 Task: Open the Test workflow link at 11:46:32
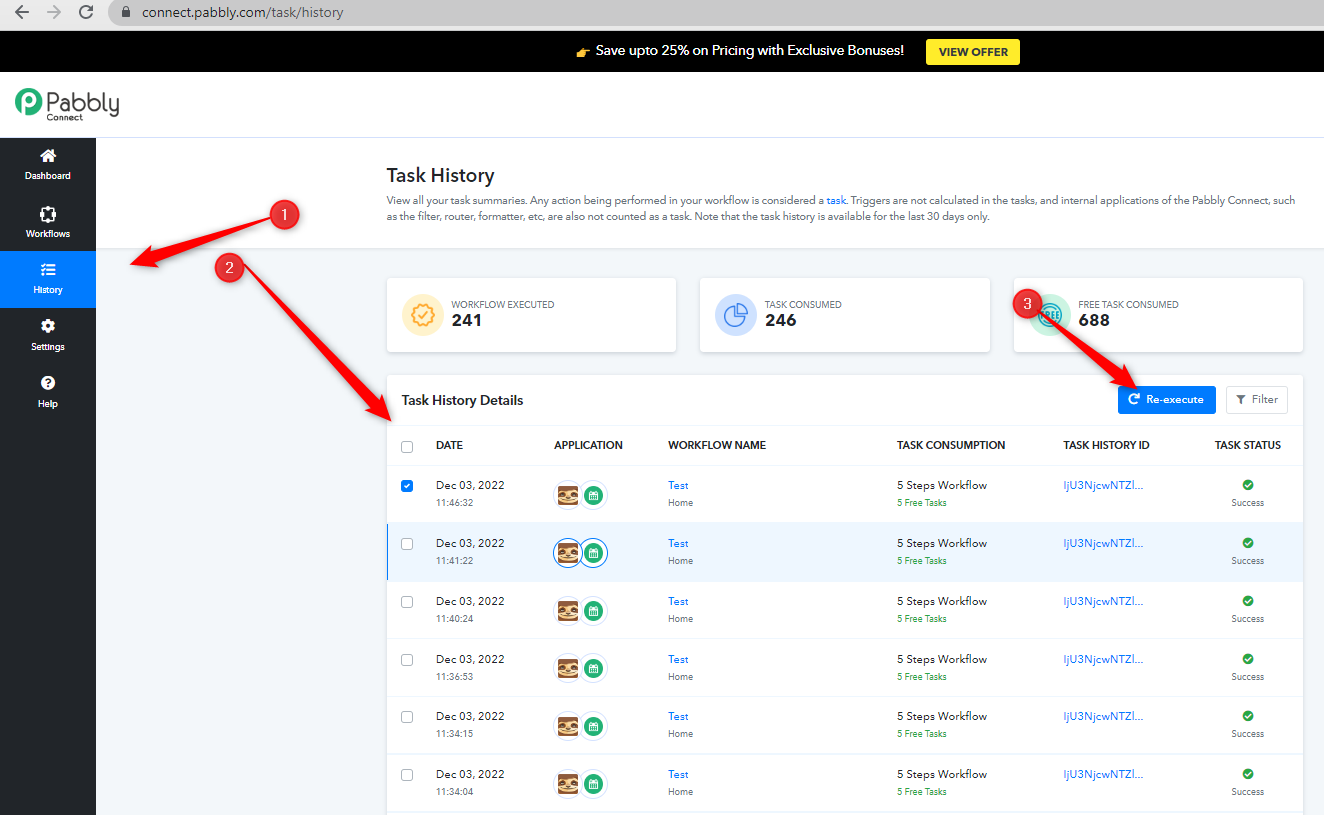click(x=678, y=486)
